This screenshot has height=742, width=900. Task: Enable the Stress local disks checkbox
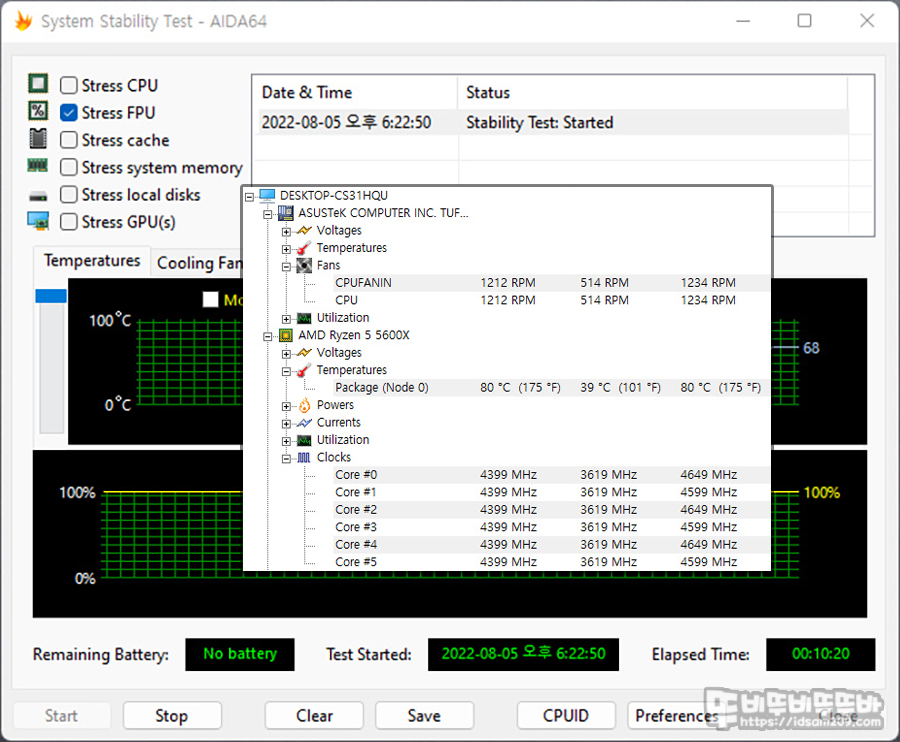click(x=69, y=195)
